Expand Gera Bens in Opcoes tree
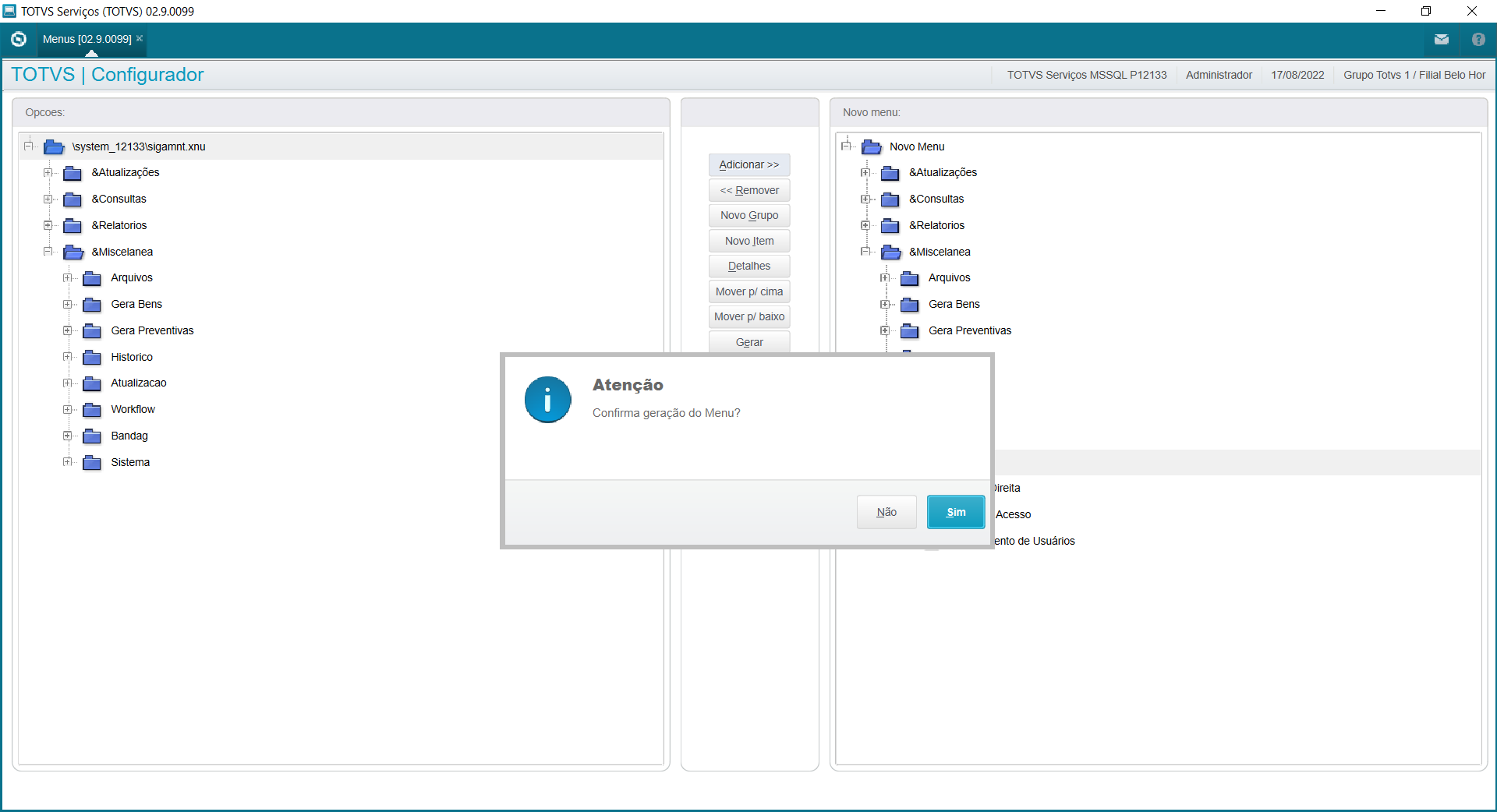1497x812 pixels. tap(68, 304)
